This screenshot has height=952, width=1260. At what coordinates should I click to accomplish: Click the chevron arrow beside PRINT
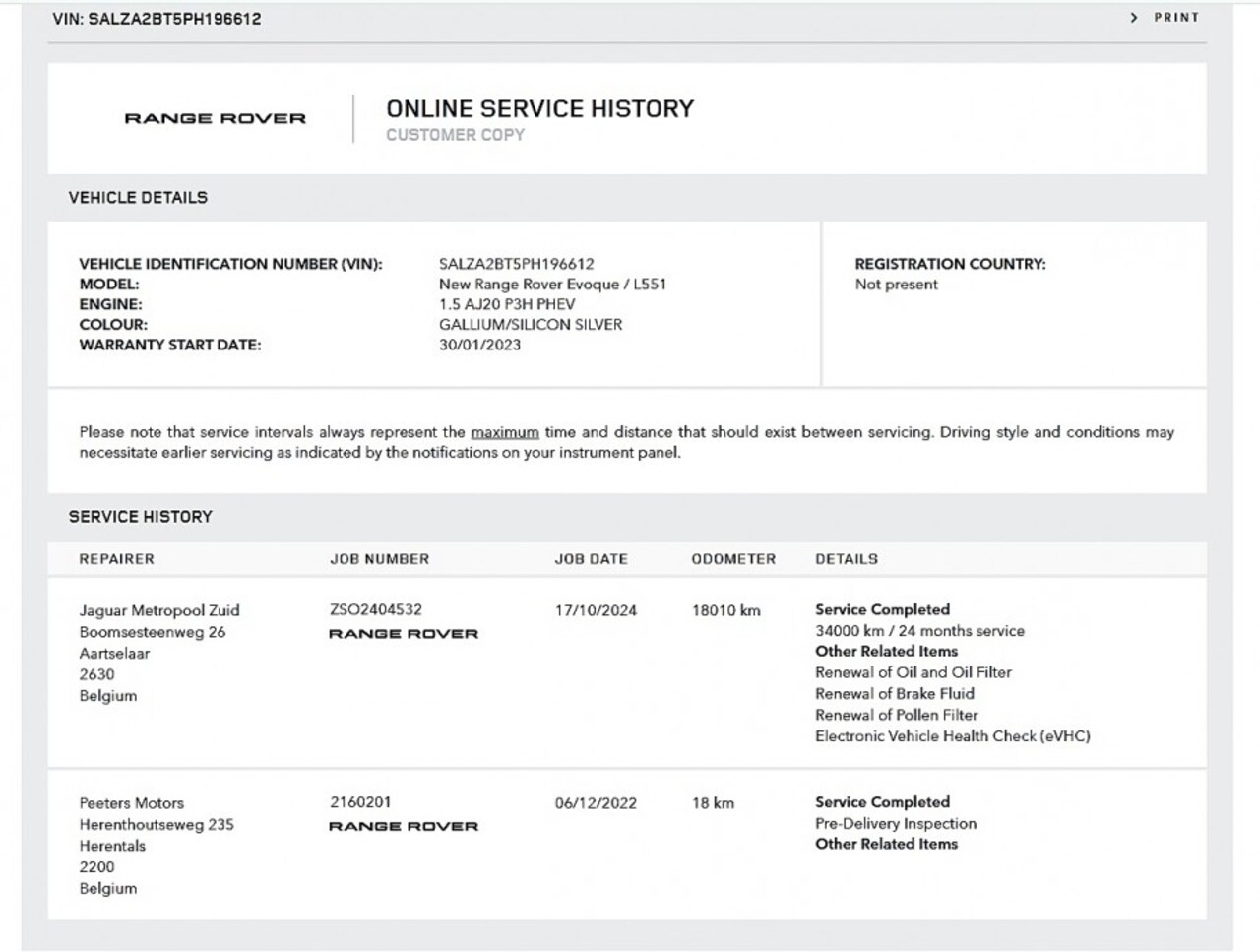click(x=1134, y=18)
